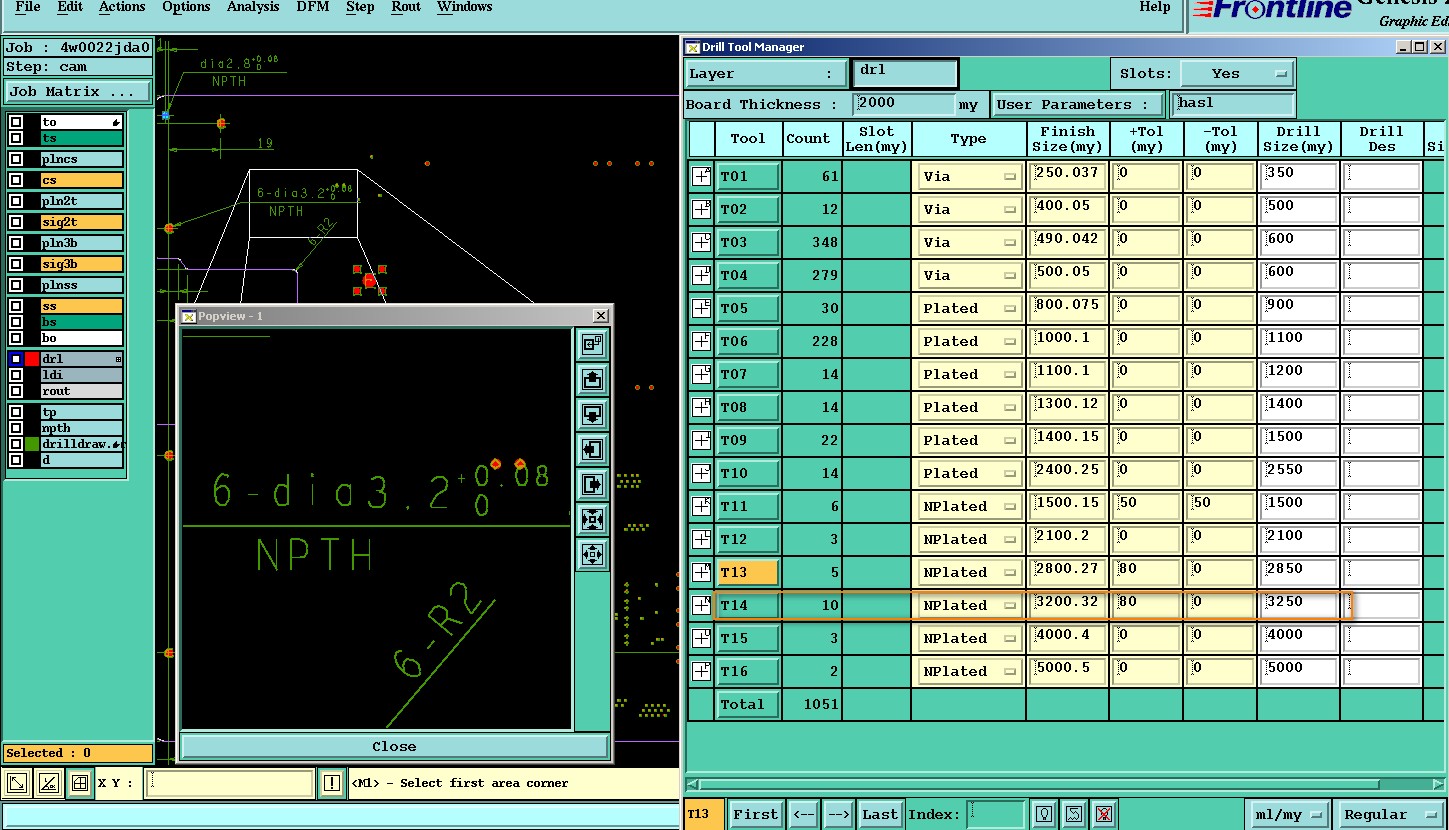Toggle the checkbox for layer ss
This screenshot has height=830, width=1449.
[16, 306]
